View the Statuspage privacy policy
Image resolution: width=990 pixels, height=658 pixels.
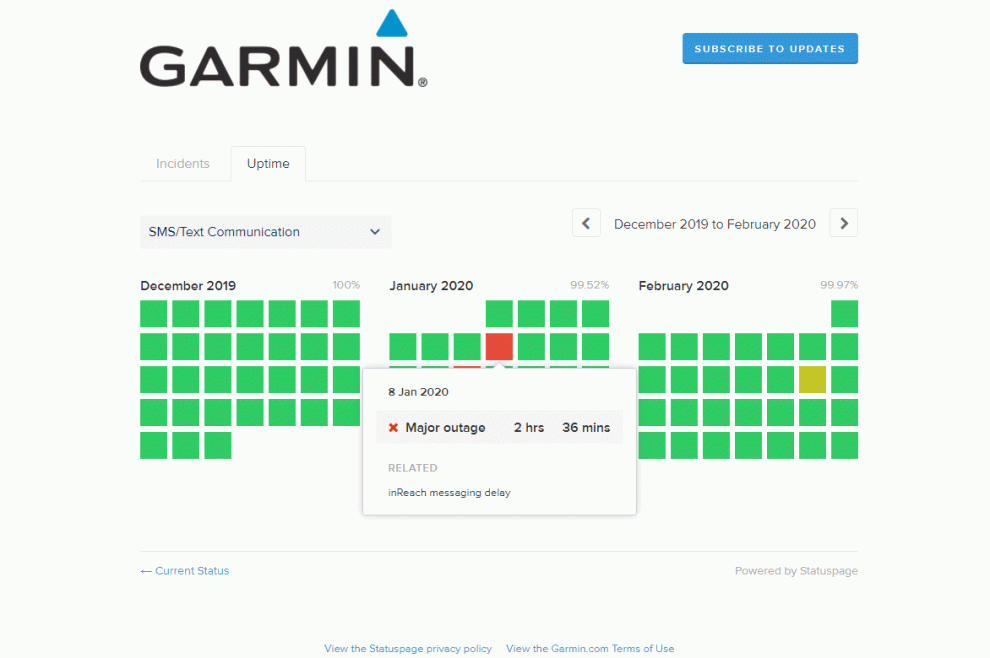coord(408,649)
